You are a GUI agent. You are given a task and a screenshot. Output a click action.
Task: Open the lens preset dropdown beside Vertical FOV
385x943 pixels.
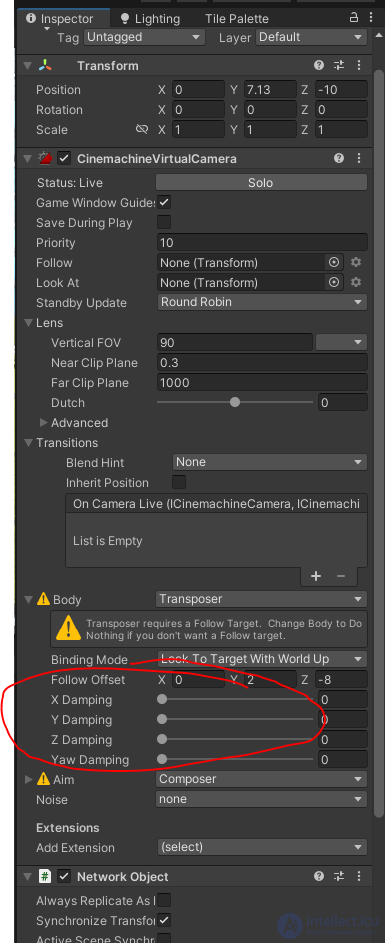point(341,342)
